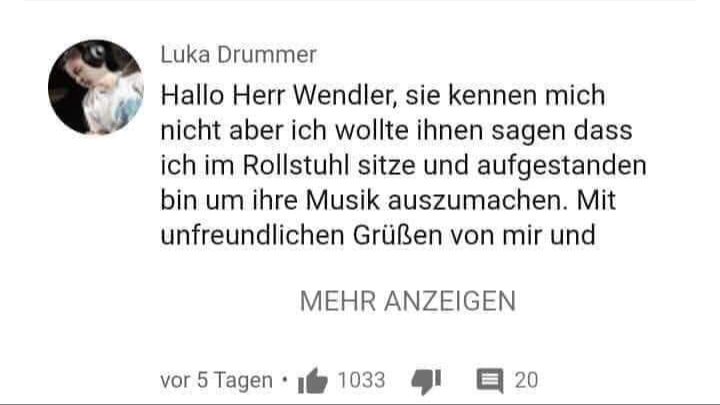Viewport: 720px width, 405px height.
Task: Like the comment with thumbs-up icon
Action: click(313, 381)
